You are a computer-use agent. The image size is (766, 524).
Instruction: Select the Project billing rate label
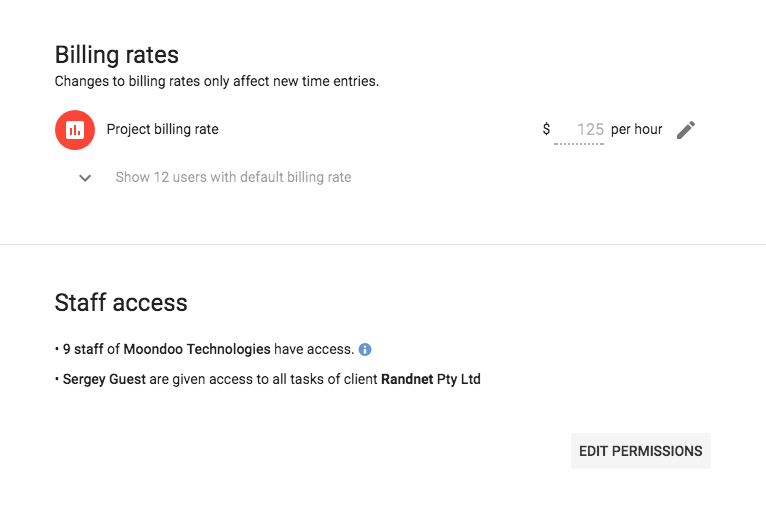163,129
